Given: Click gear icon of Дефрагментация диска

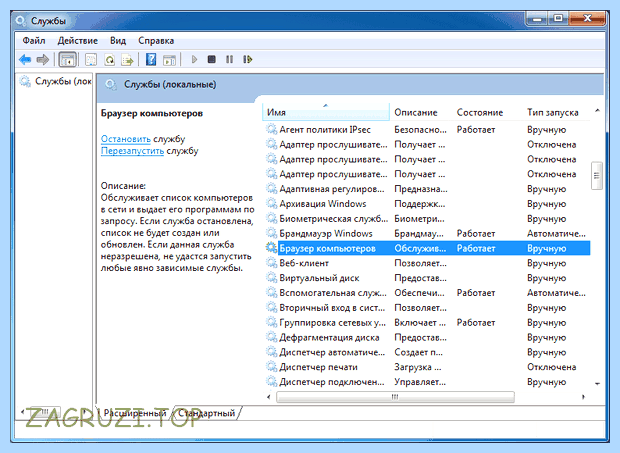Looking at the screenshot, I should (x=271, y=337).
